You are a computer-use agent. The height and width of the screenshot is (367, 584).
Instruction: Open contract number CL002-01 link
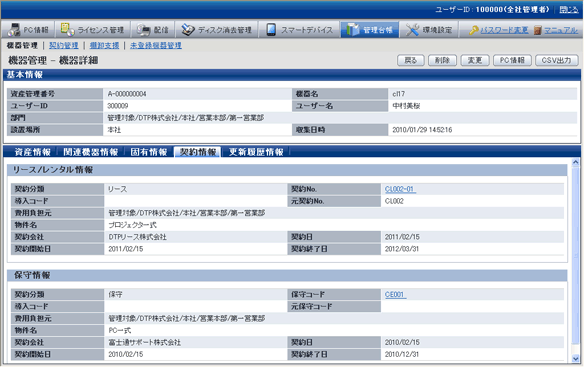click(x=400, y=189)
